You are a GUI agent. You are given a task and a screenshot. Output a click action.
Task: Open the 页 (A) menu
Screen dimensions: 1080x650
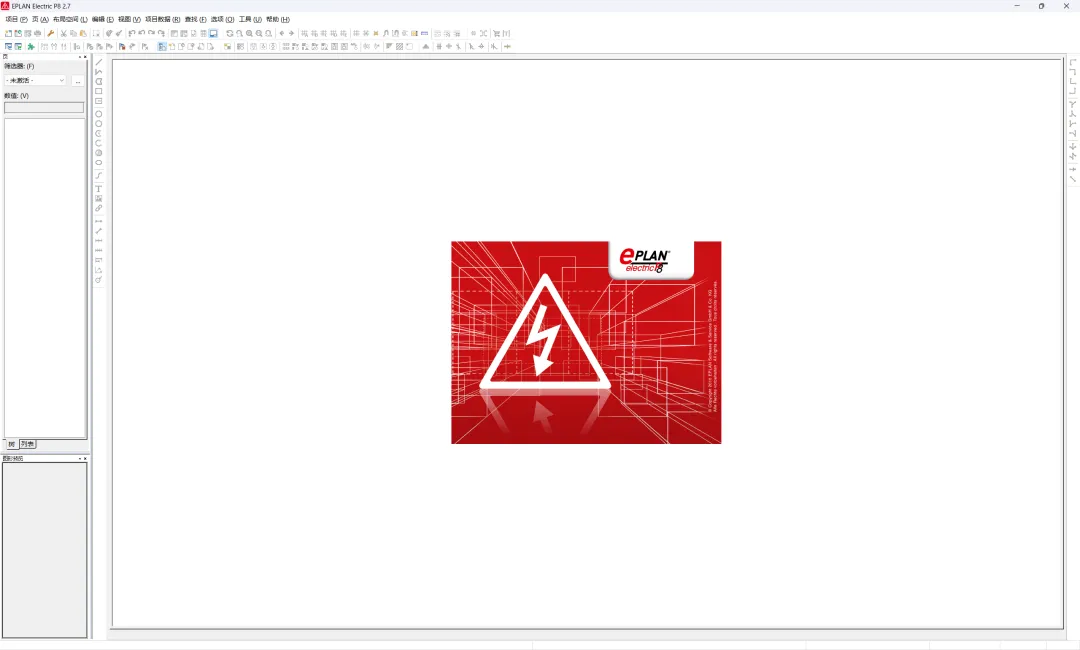[x=40, y=19]
